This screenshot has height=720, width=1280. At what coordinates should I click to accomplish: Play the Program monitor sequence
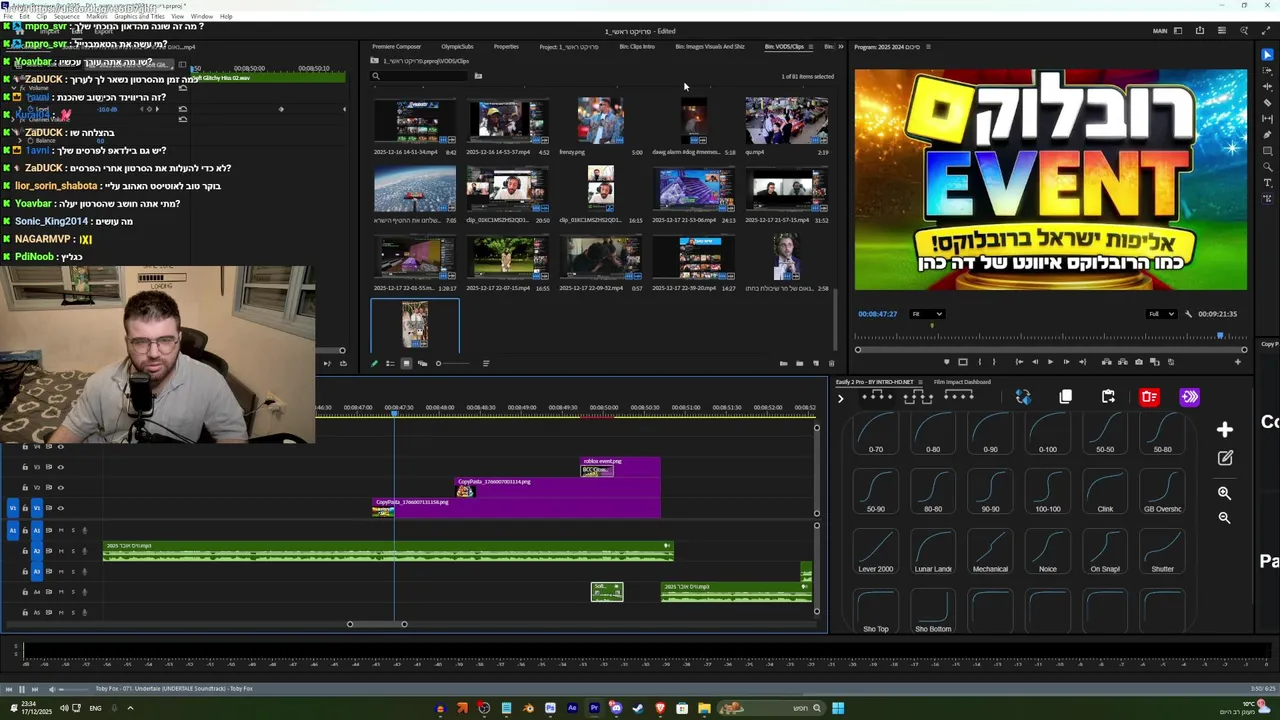1050,362
